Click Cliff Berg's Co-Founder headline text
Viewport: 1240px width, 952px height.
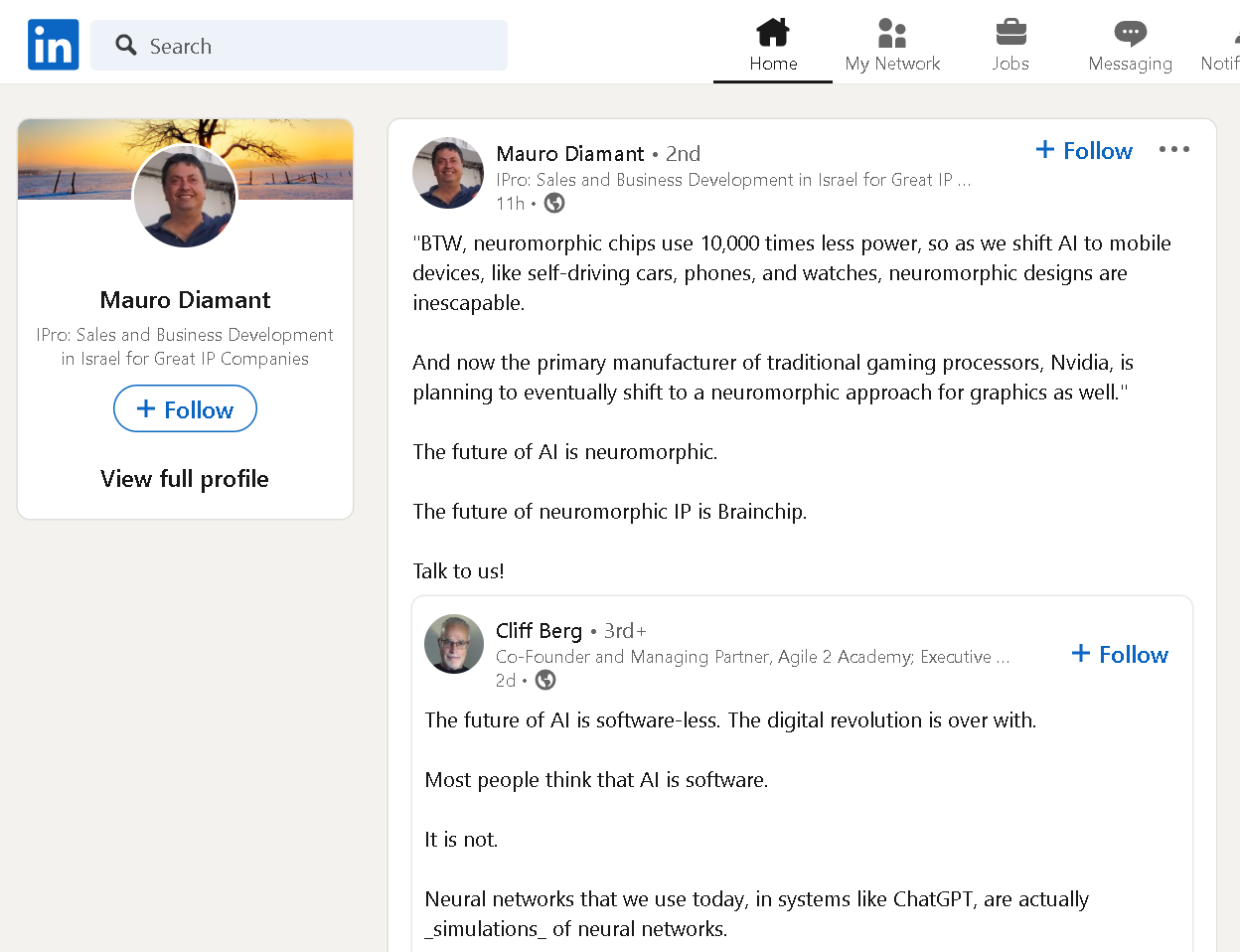pyautogui.click(x=753, y=657)
